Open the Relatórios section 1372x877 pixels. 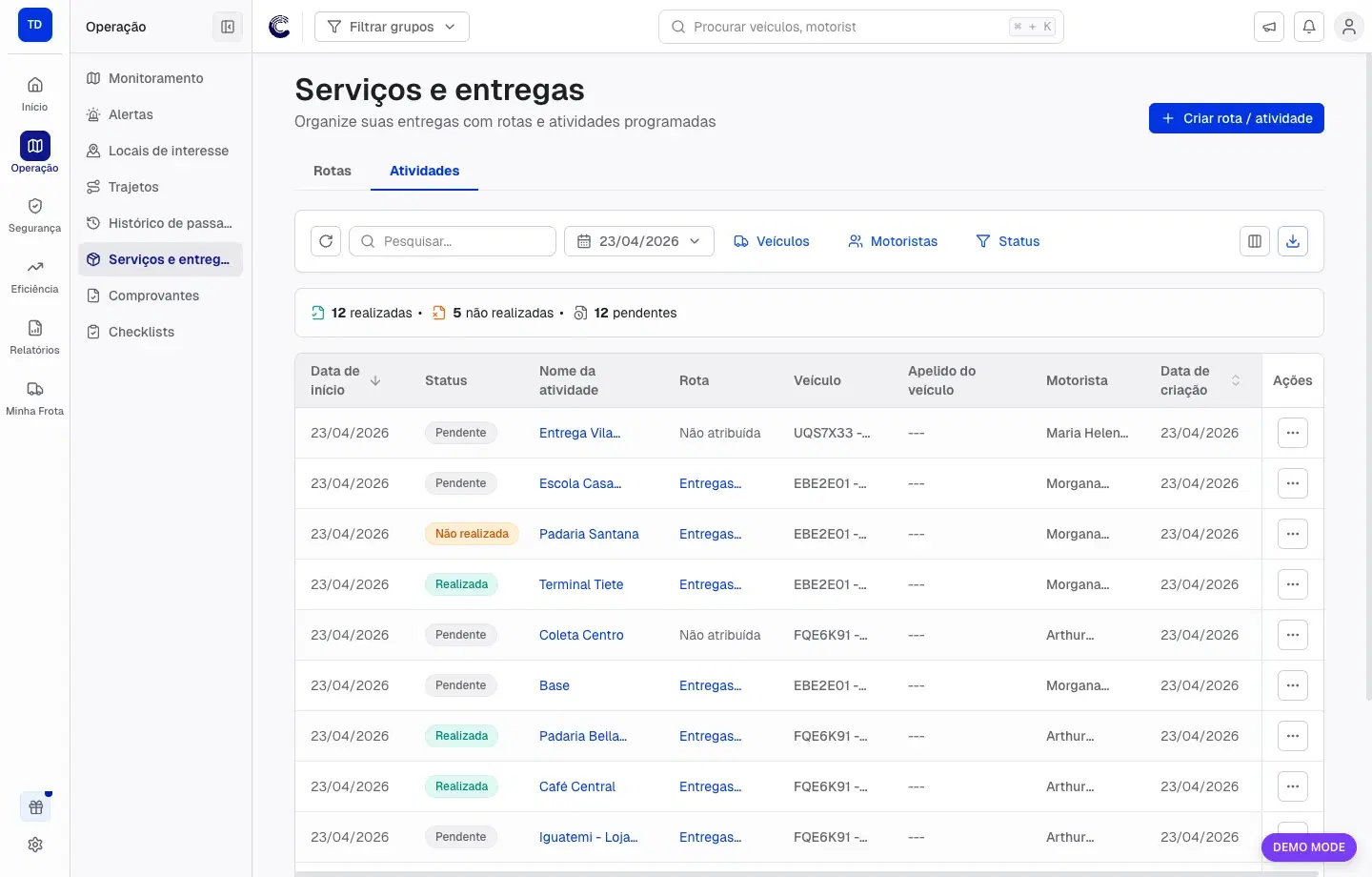[x=34, y=337]
